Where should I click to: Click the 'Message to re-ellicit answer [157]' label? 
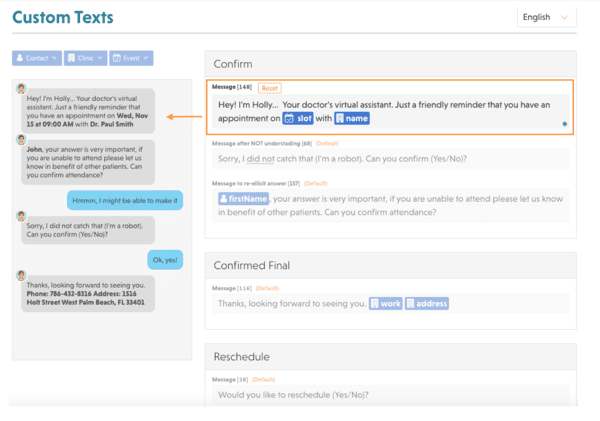256,183
